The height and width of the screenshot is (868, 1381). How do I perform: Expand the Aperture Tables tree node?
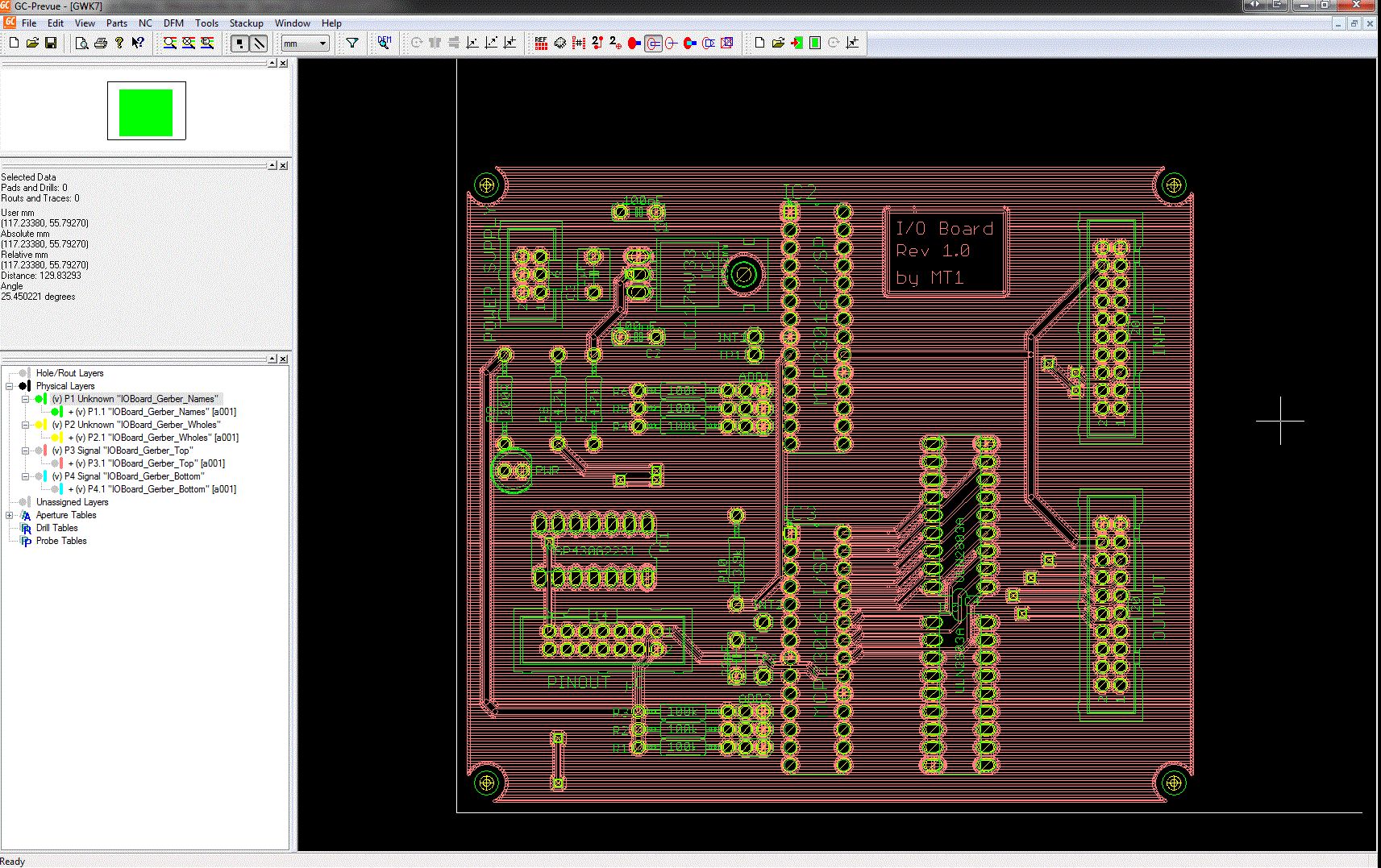click(10, 515)
